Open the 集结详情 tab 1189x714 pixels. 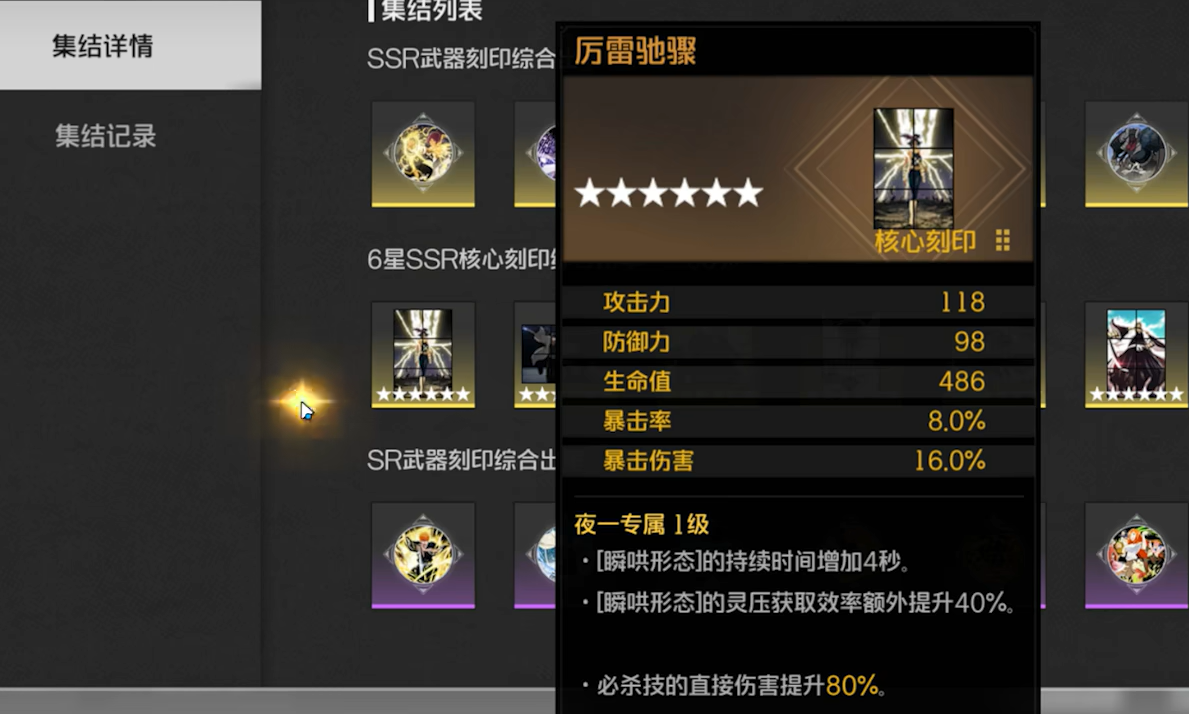click(130, 45)
